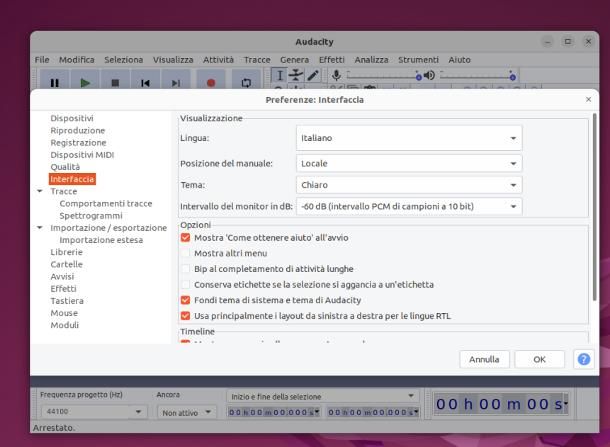Image resolution: width=610 pixels, height=447 pixels.
Task: Collapse the Importazione / esportazione tree node
Action: coord(40,228)
